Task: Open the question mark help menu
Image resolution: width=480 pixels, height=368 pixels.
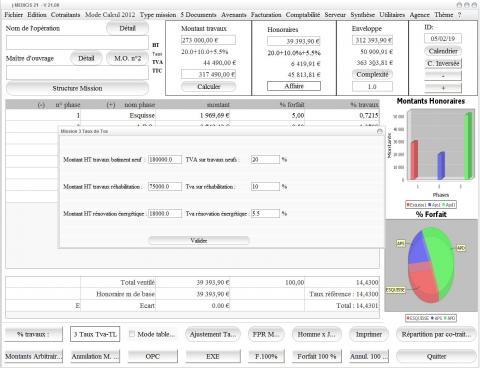Action: (459, 15)
